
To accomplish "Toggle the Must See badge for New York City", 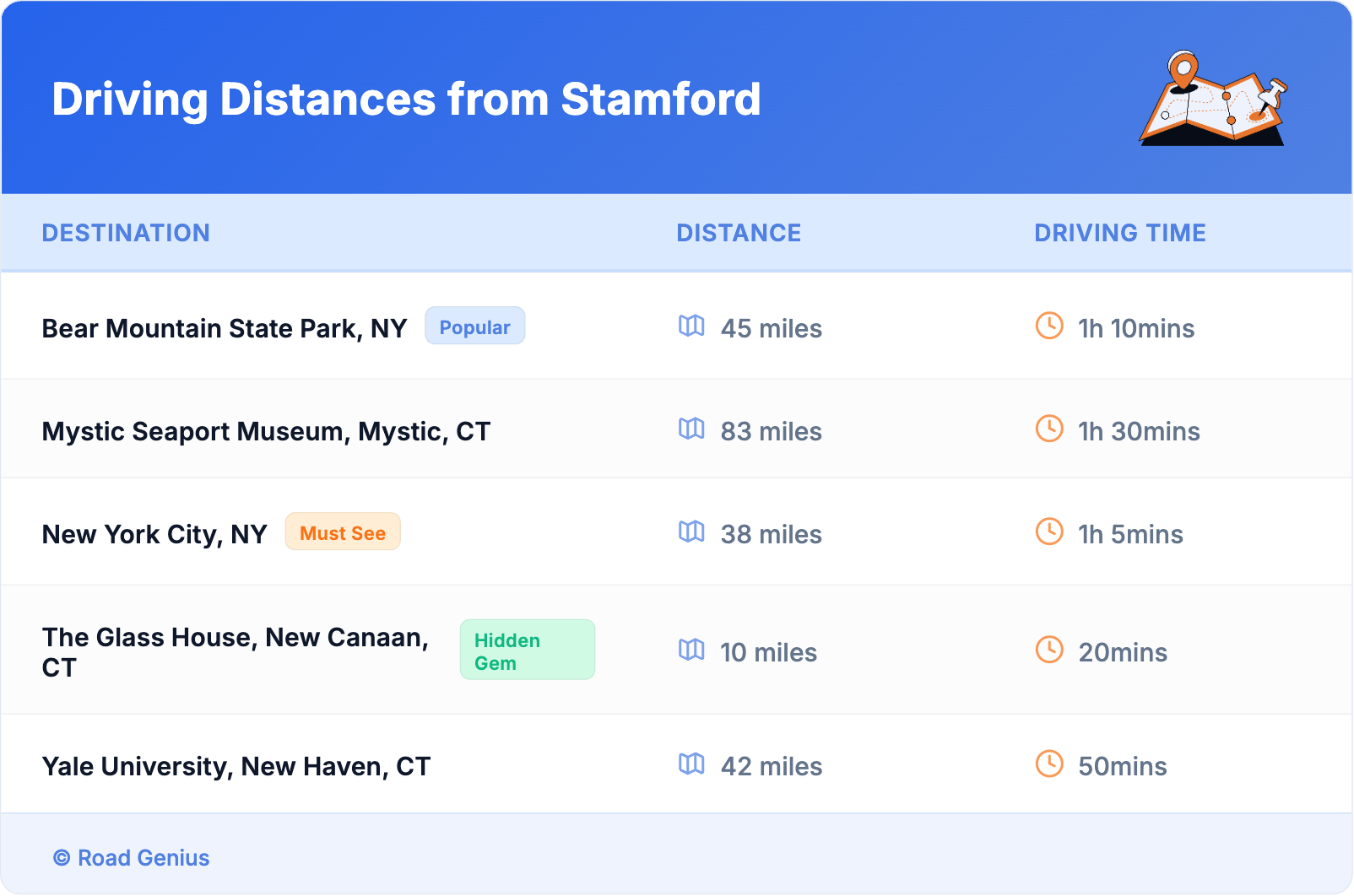I will 342,532.
